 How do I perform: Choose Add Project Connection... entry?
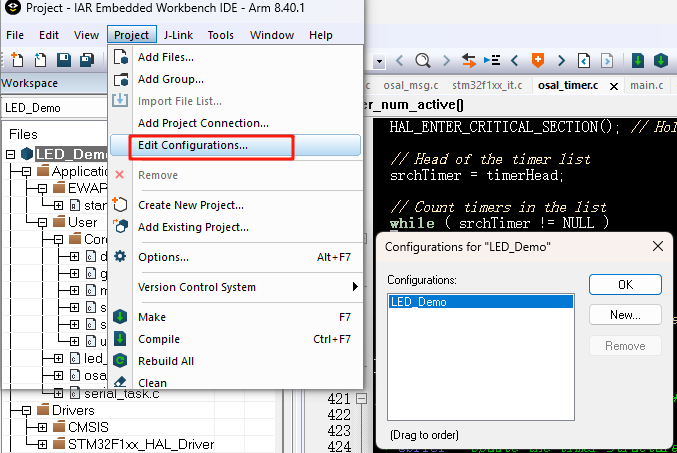236,123
